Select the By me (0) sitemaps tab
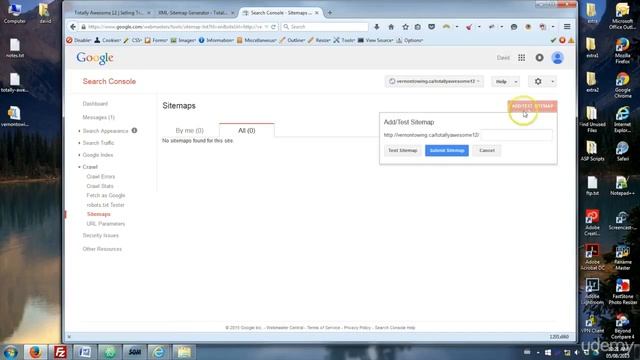The width and height of the screenshot is (640, 360). [189, 131]
